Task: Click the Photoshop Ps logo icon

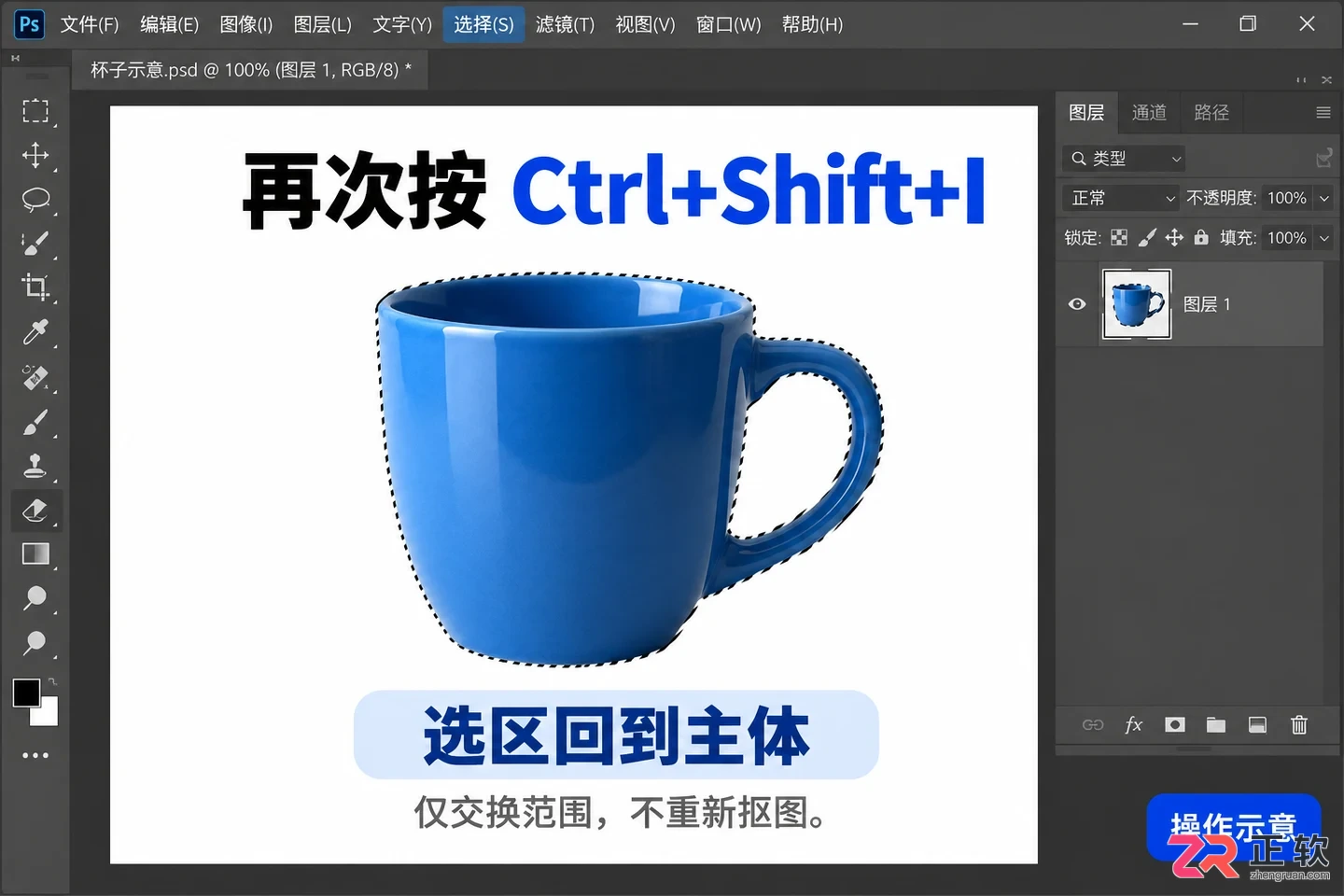Action: tap(29, 24)
